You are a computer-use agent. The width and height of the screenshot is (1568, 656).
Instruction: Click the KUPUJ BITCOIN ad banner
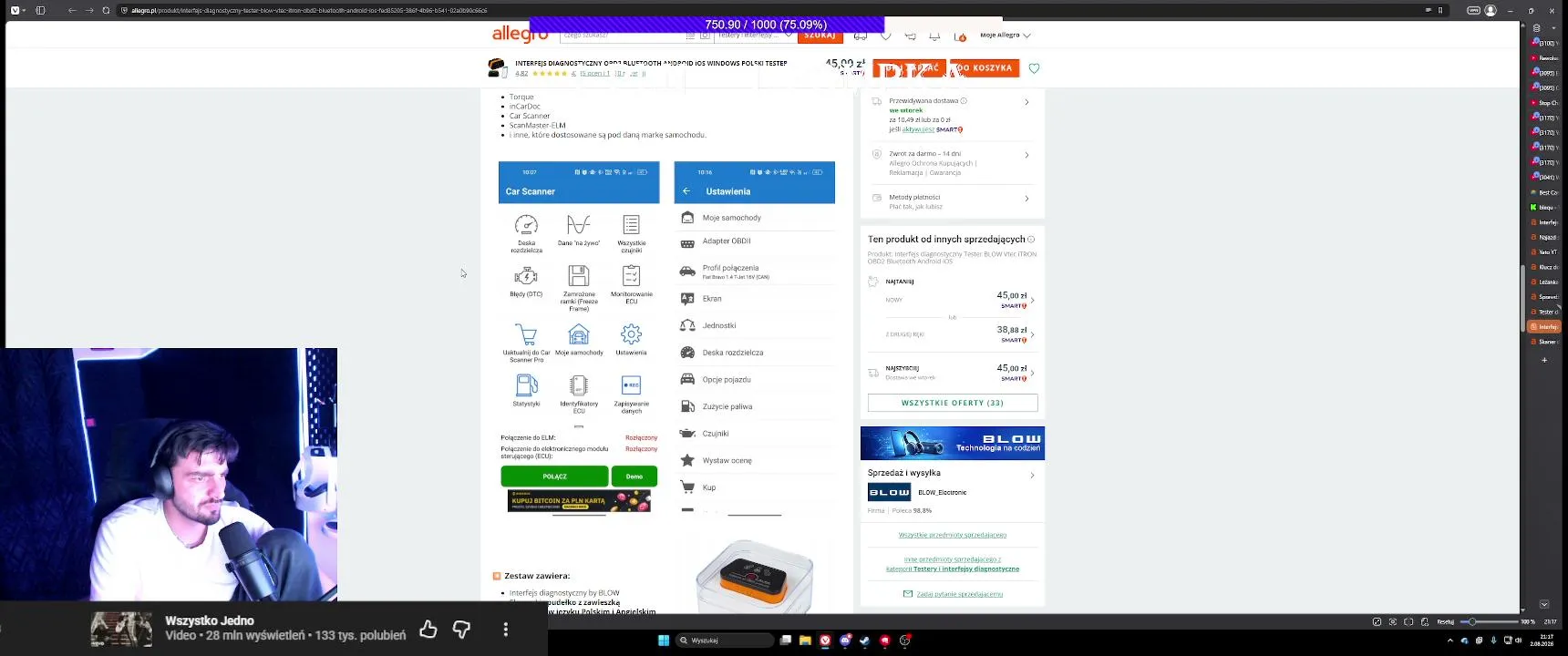point(579,501)
